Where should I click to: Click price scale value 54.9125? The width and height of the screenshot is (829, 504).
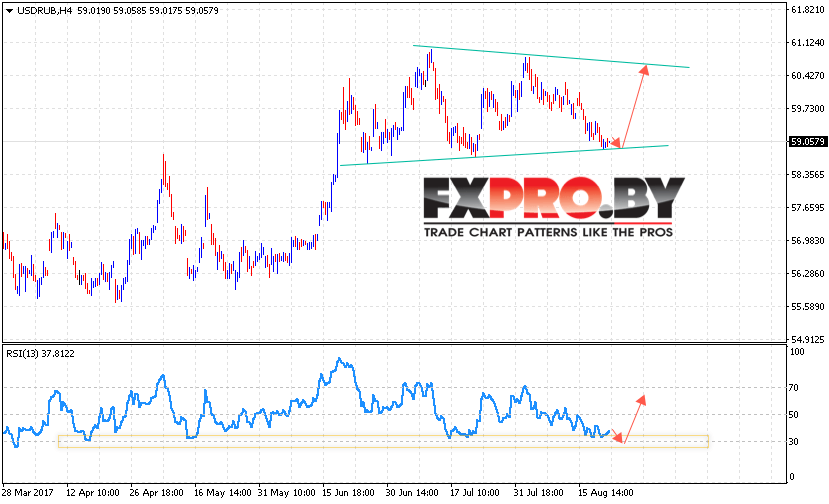[807, 340]
